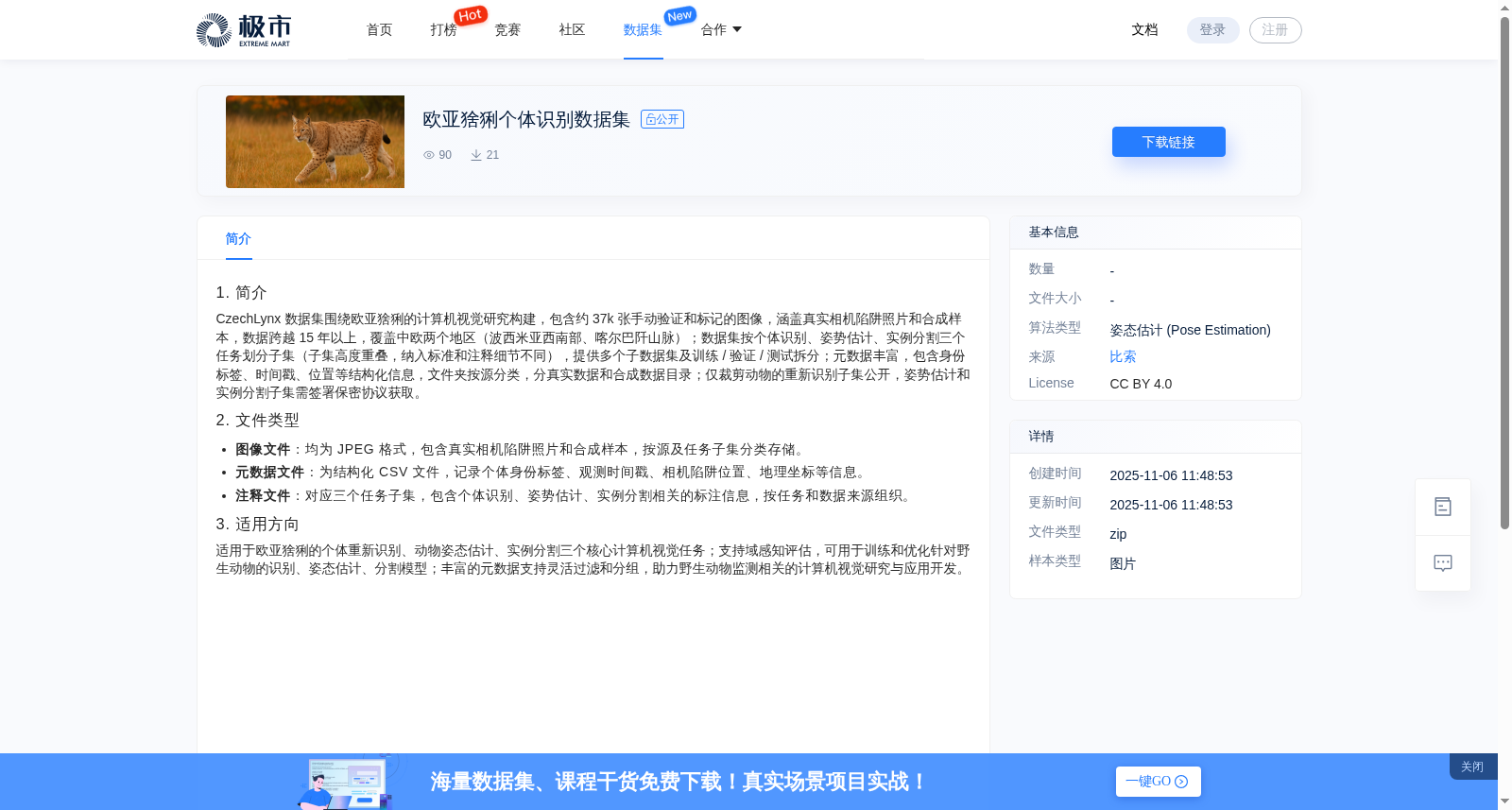Click the New badge on 数据集

tap(679, 16)
